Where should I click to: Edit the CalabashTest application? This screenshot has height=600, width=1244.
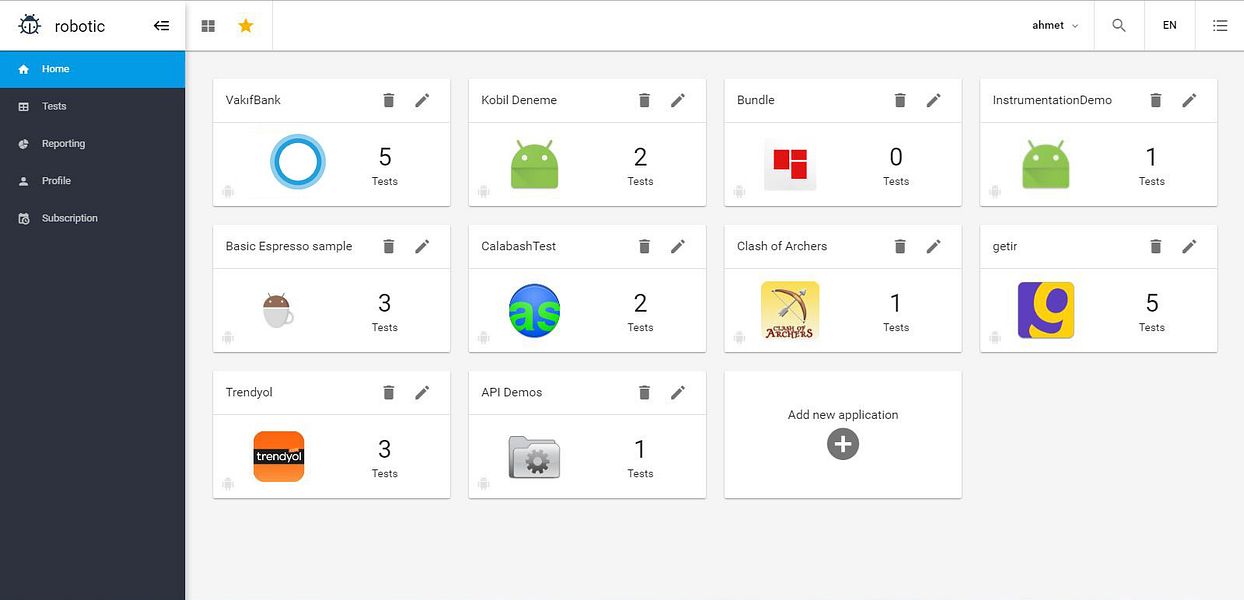[678, 246]
